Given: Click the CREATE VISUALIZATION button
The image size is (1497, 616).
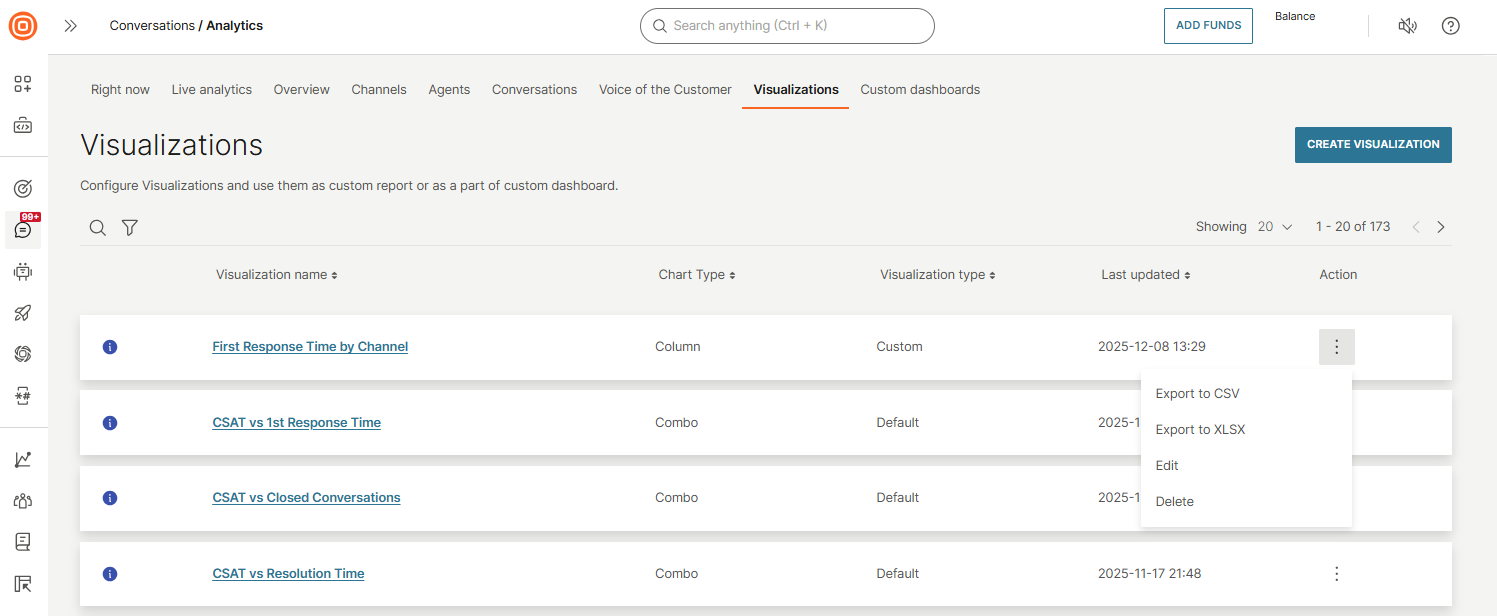Looking at the screenshot, I should point(1372,144).
